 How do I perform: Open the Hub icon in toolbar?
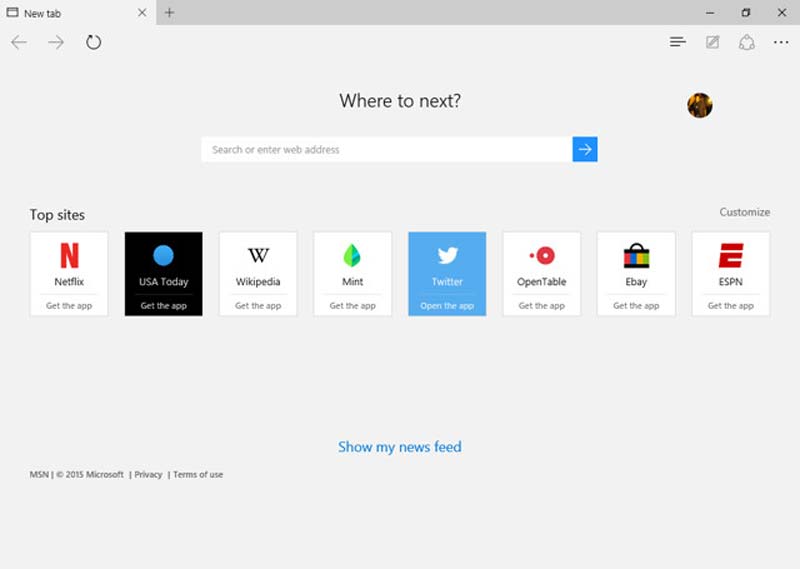click(678, 42)
